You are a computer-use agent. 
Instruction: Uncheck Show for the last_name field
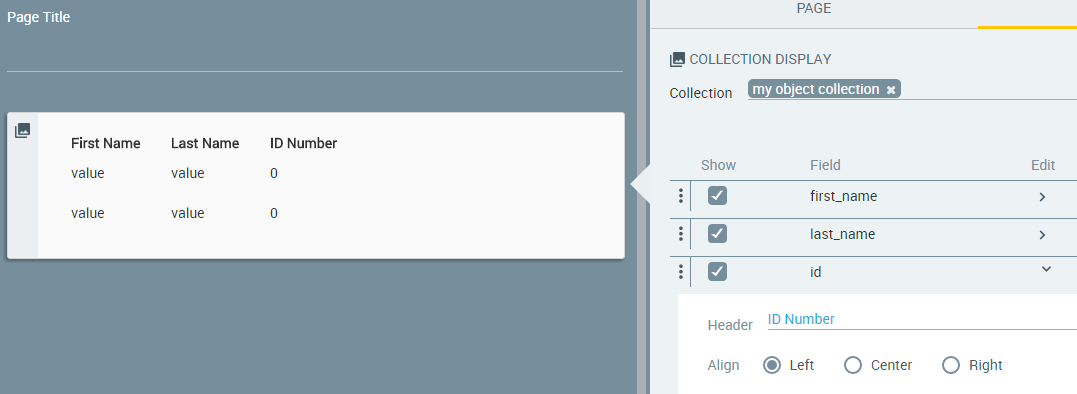[x=718, y=234]
